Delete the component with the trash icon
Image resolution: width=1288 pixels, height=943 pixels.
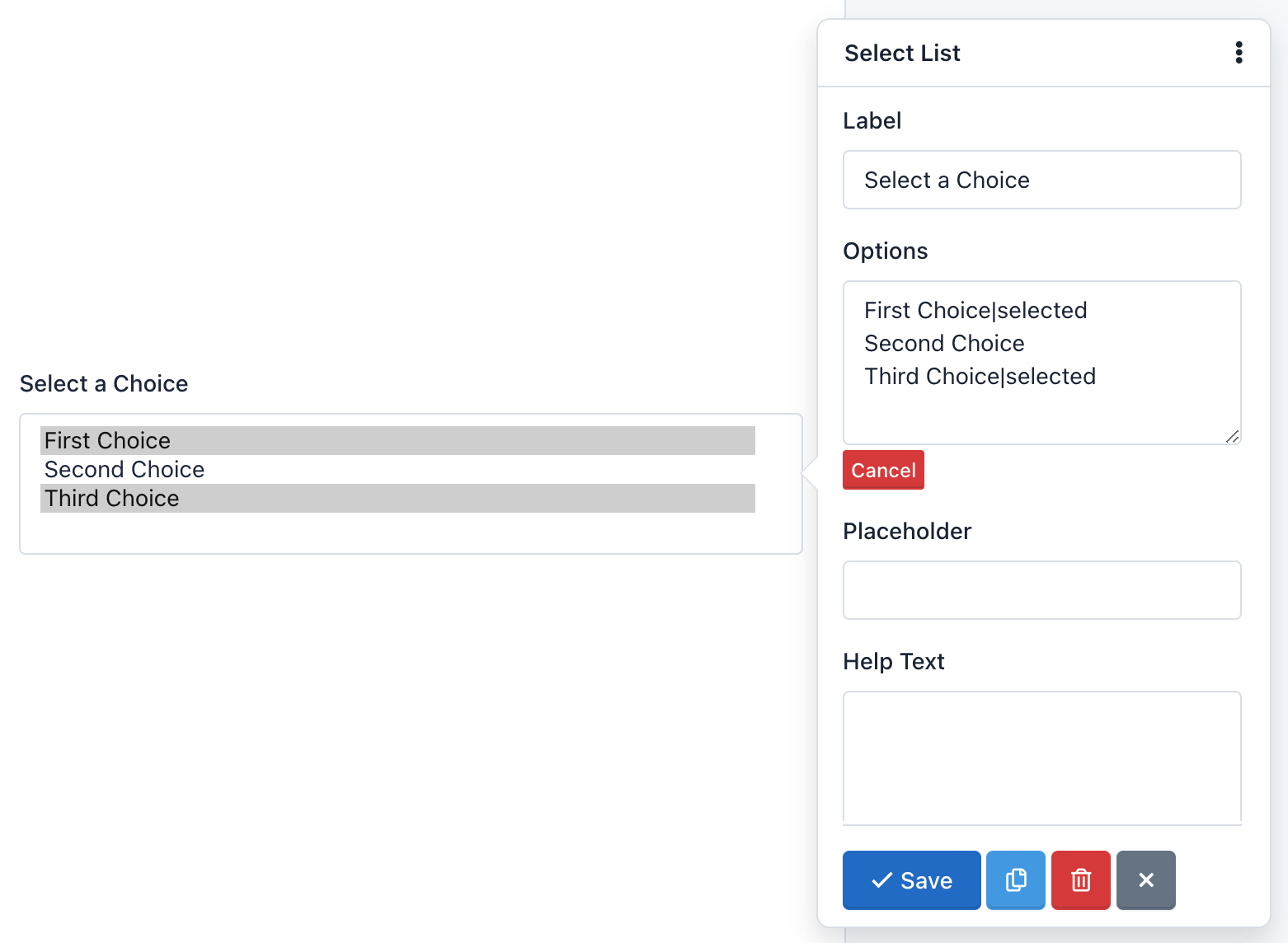click(x=1080, y=880)
